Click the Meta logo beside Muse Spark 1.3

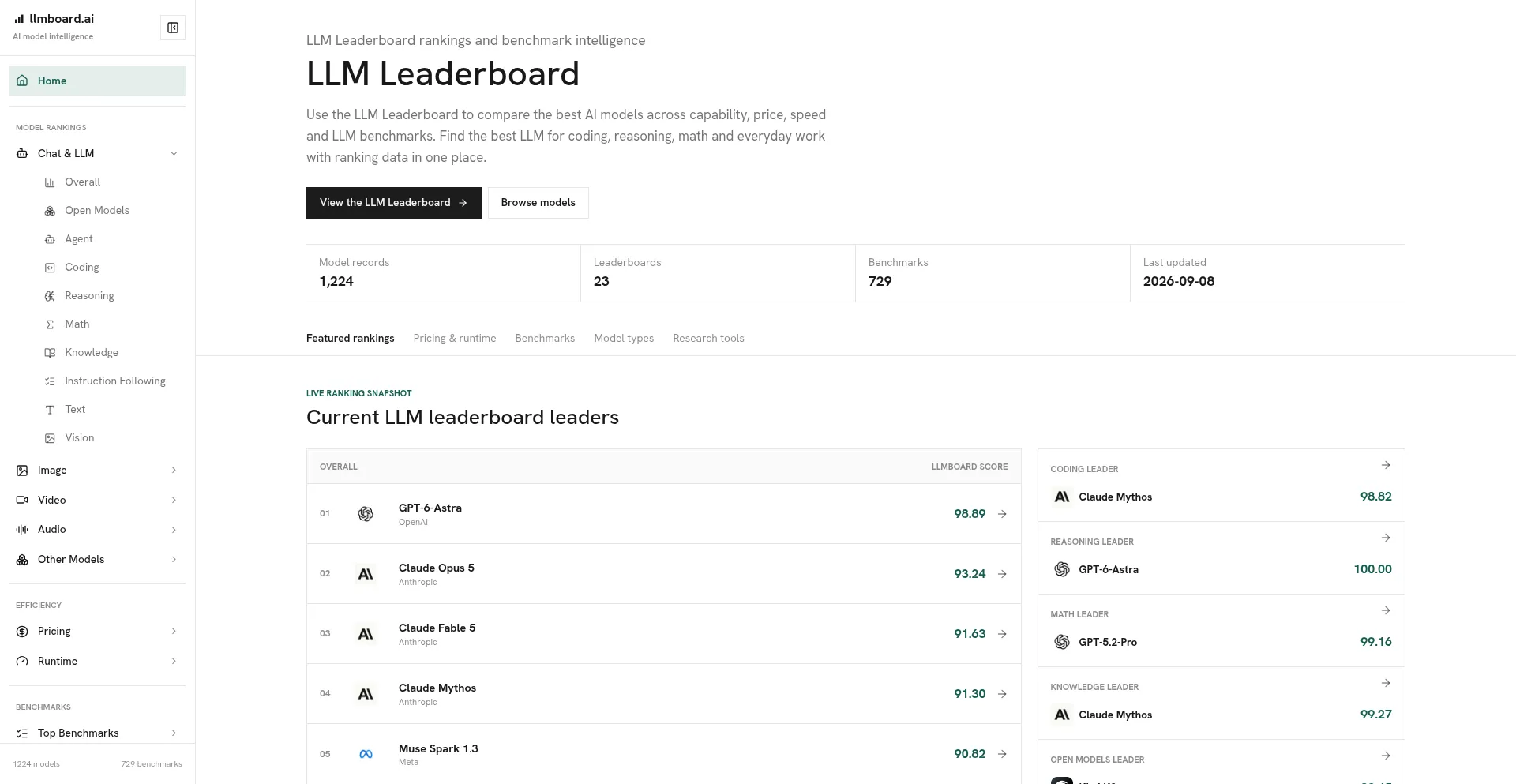pos(366,754)
